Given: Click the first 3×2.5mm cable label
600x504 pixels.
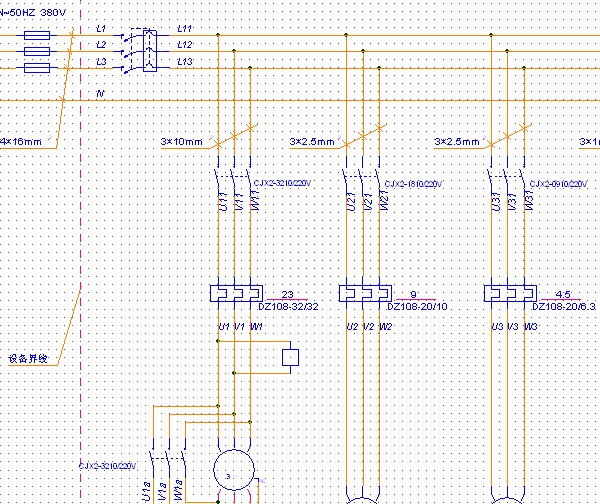Looking at the screenshot, I should (x=312, y=142).
